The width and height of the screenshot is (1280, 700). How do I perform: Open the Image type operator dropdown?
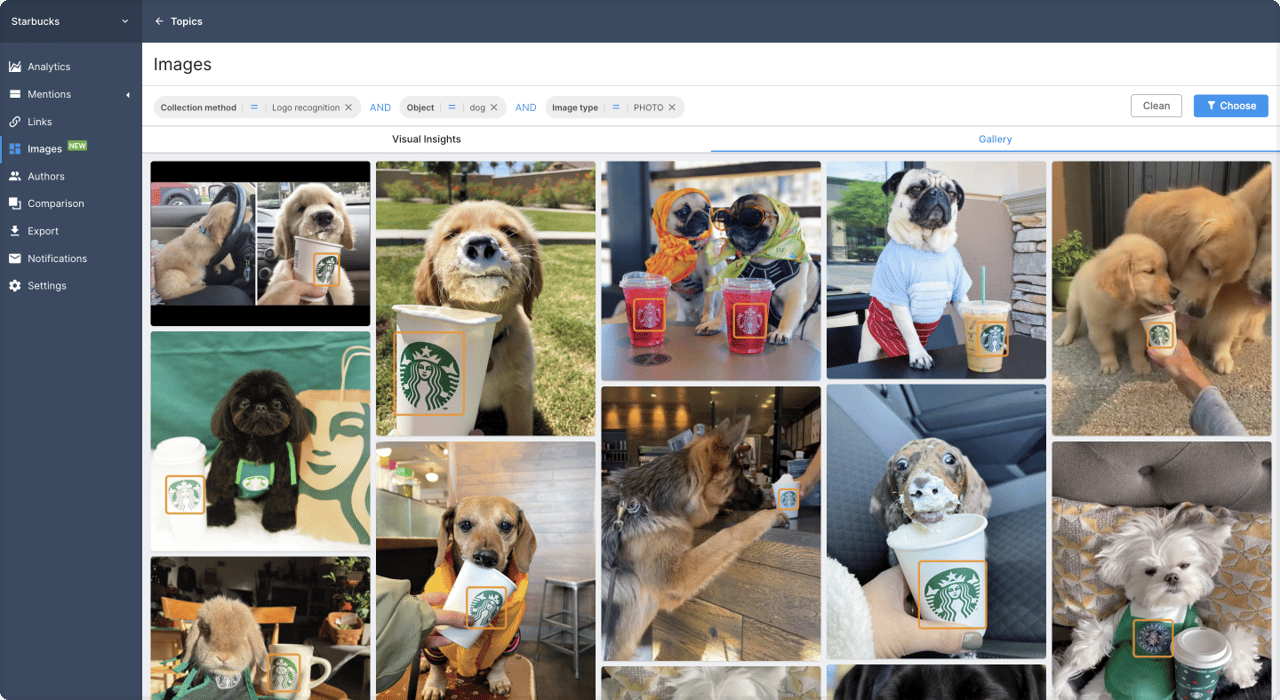coord(614,107)
